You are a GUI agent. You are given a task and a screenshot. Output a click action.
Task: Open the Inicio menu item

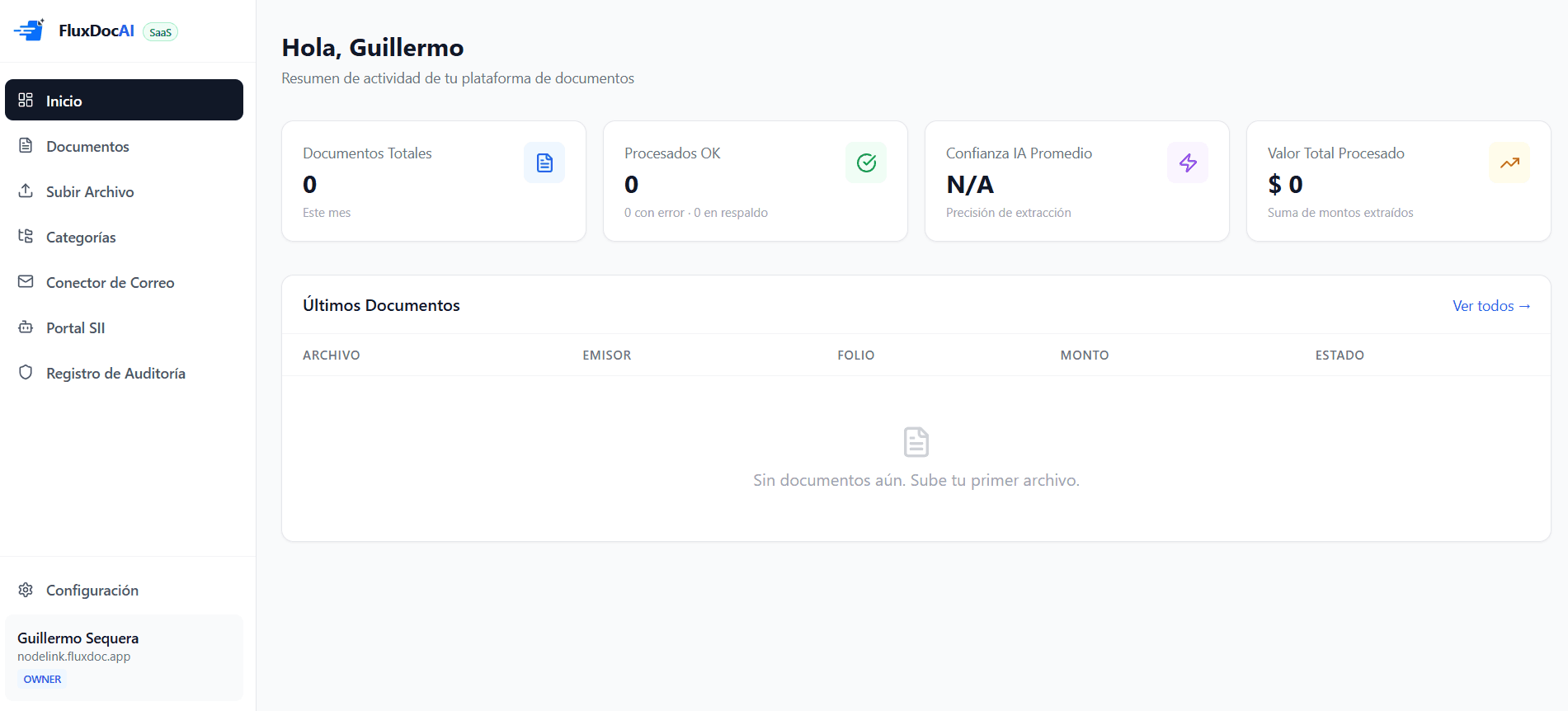tap(124, 100)
